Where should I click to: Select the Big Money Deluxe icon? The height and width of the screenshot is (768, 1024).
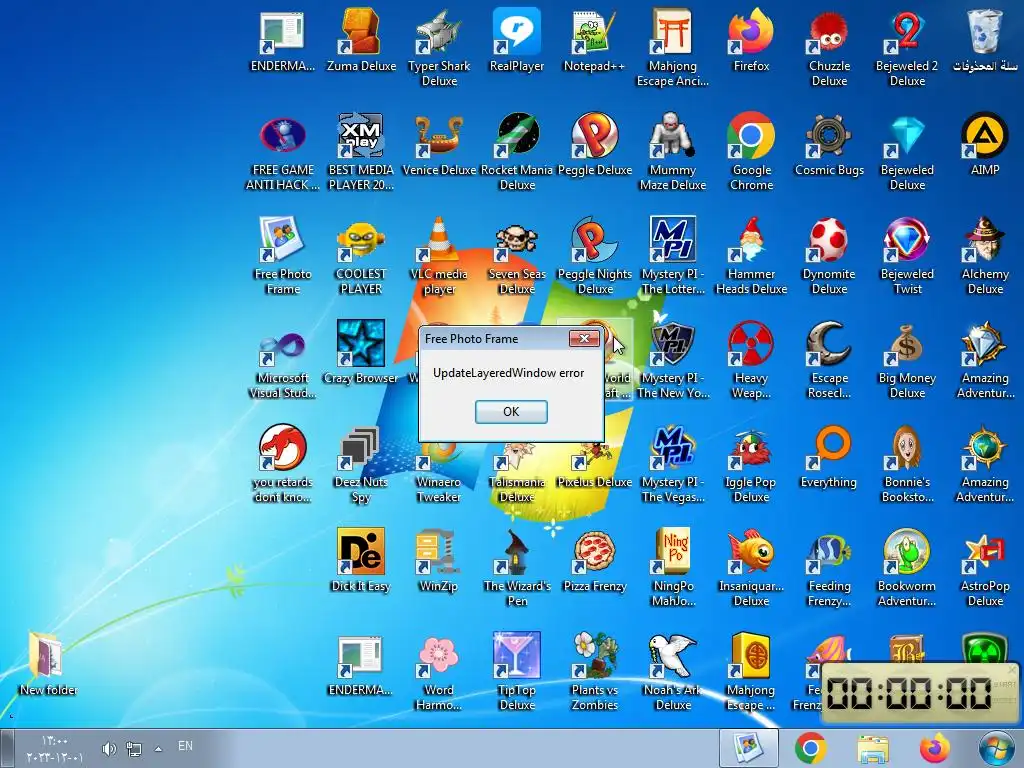pos(906,359)
